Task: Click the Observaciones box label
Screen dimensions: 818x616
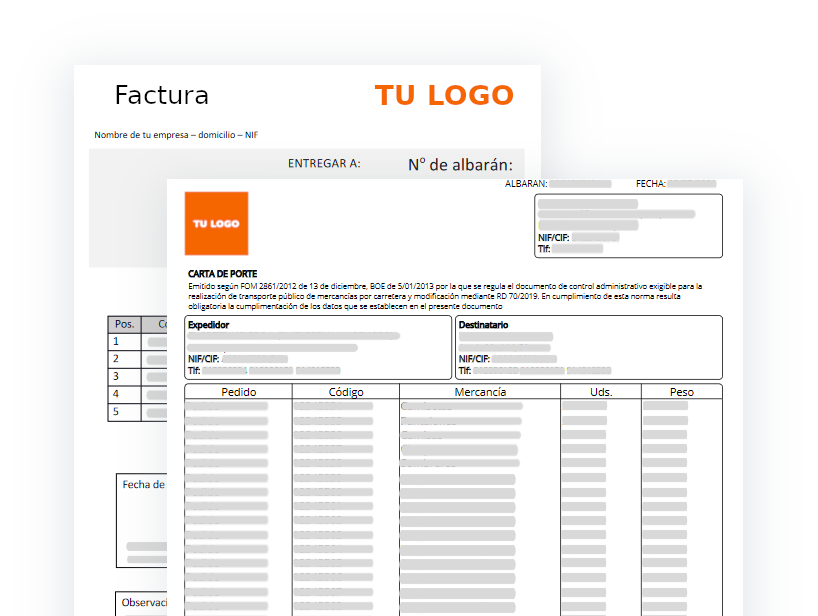Action: click(144, 602)
